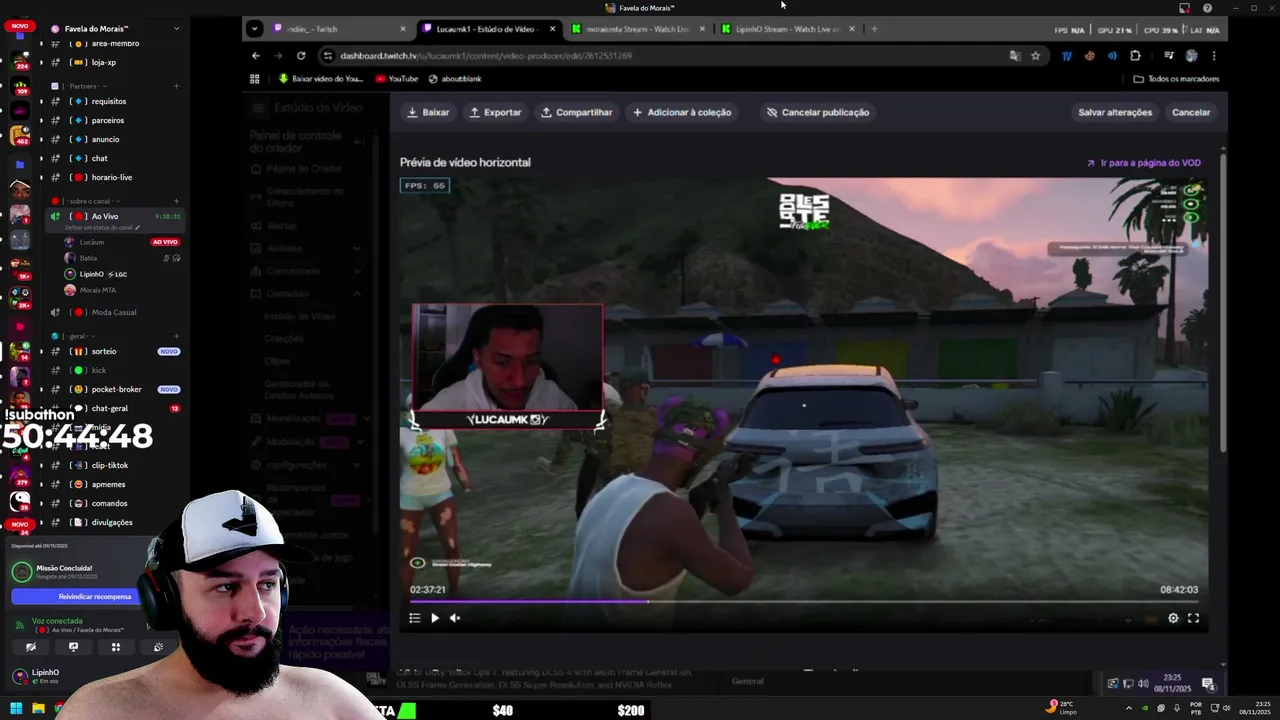Open the about:blank bookmark
1280x720 pixels.
tap(455, 79)
